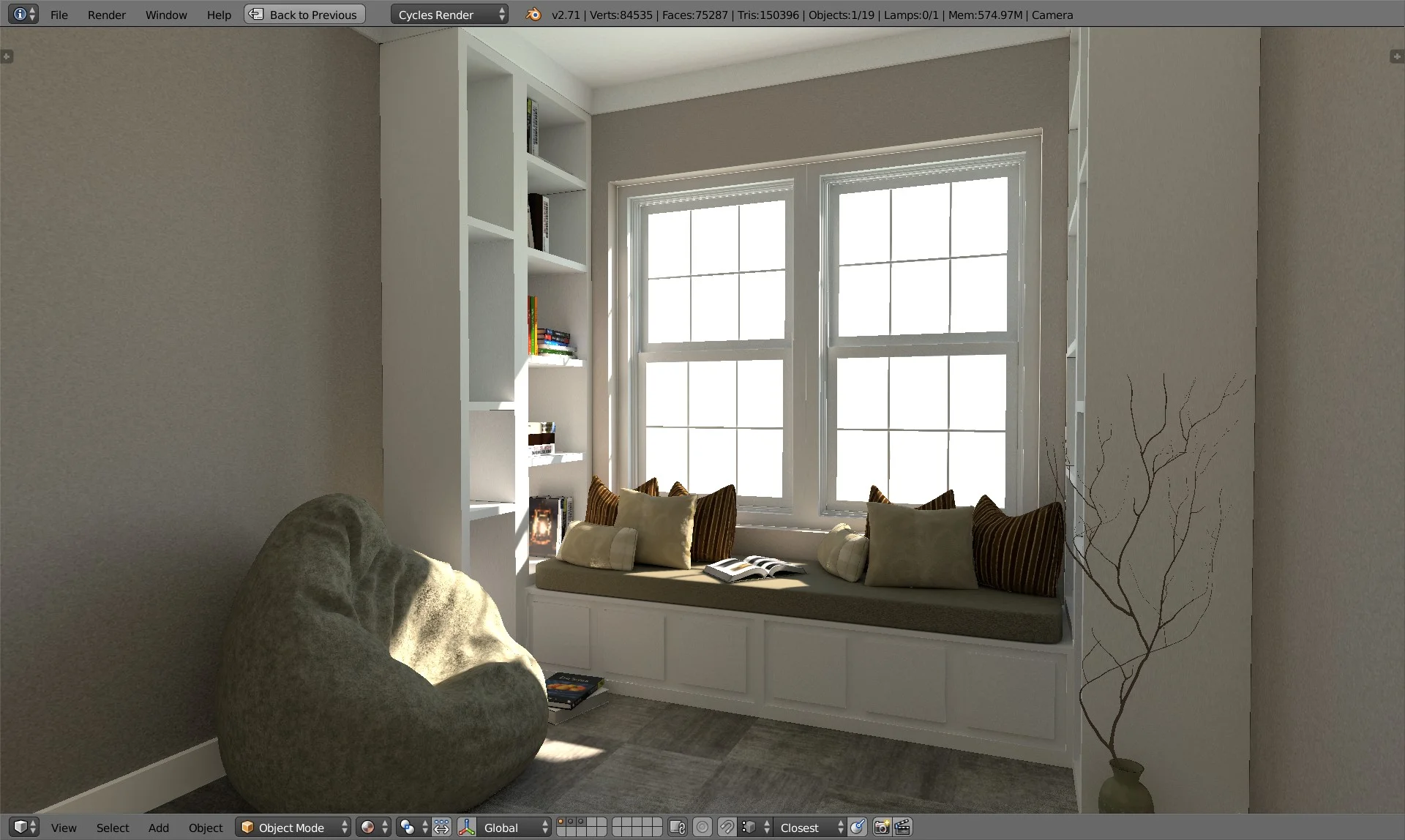Open the Object Mode dropdown
Screen dimensions: 1405x840
(293, 828)
